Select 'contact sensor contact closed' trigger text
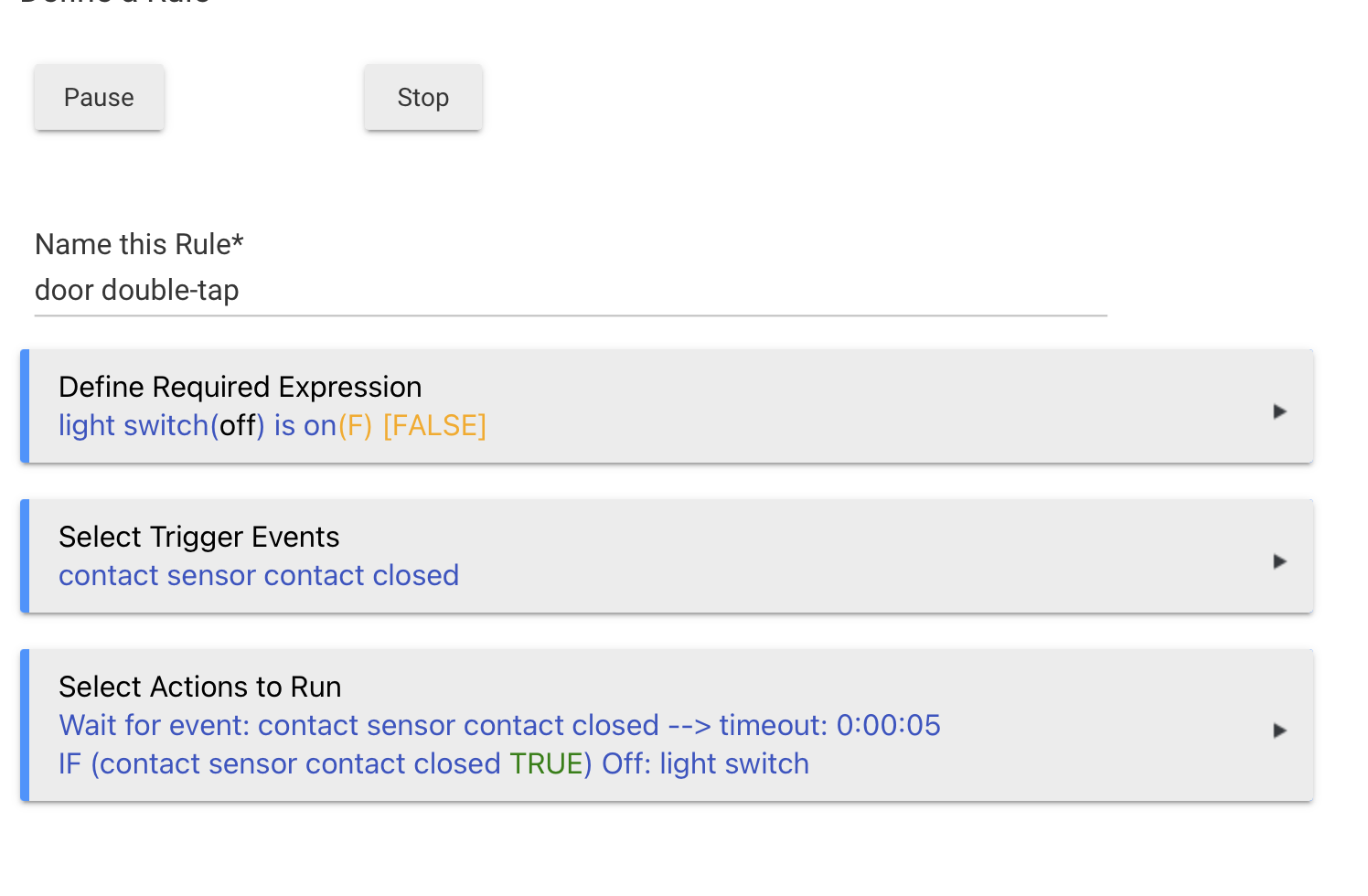1368x896 pixels. pos(259,576)
